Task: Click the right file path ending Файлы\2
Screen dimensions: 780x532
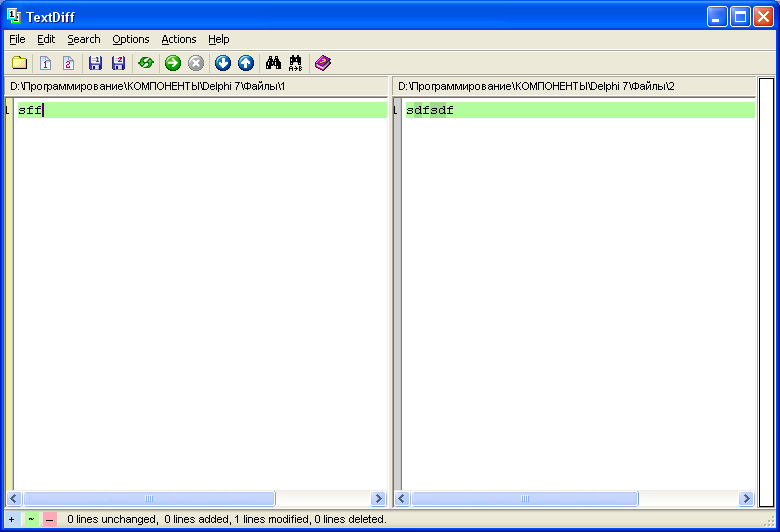Action: (536, 86)
